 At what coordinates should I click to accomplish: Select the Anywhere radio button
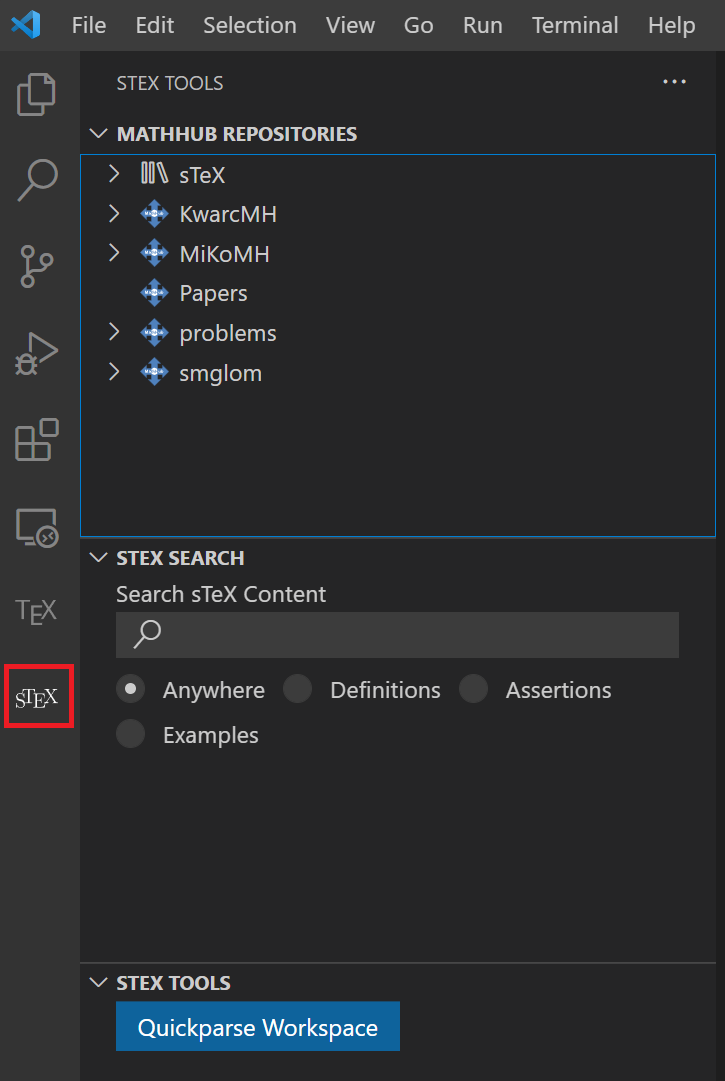[x=131, y=689]
